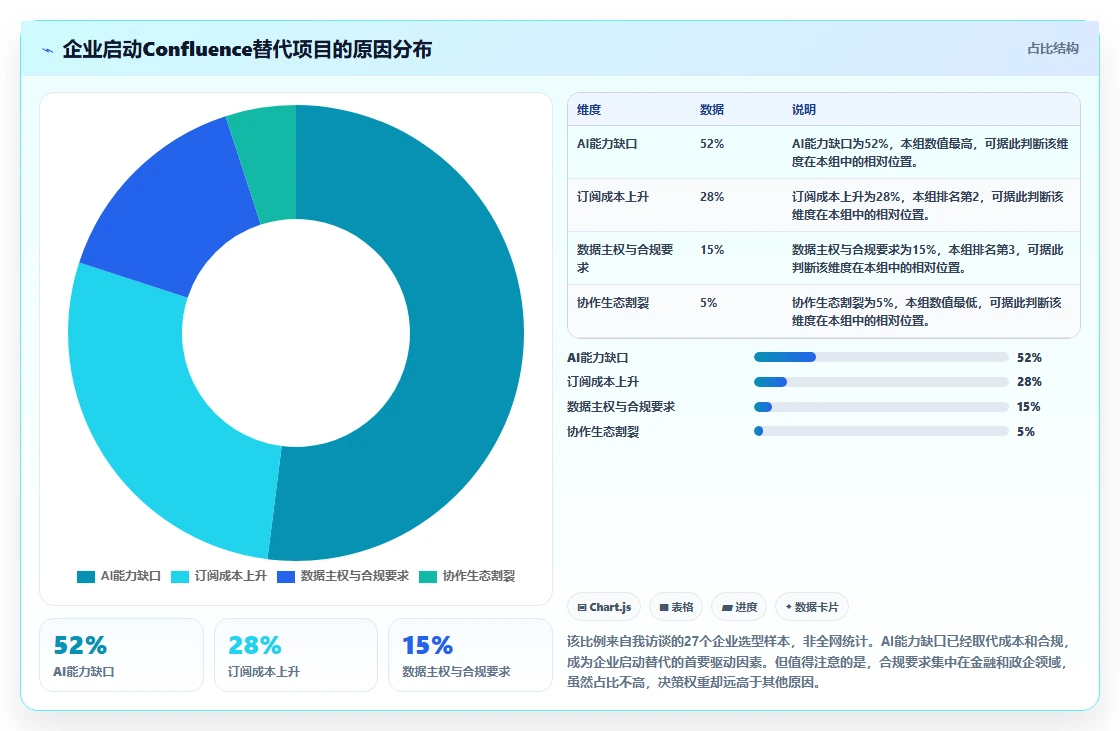
Task: Click the chart title heading
Action: tap(247, 49)
